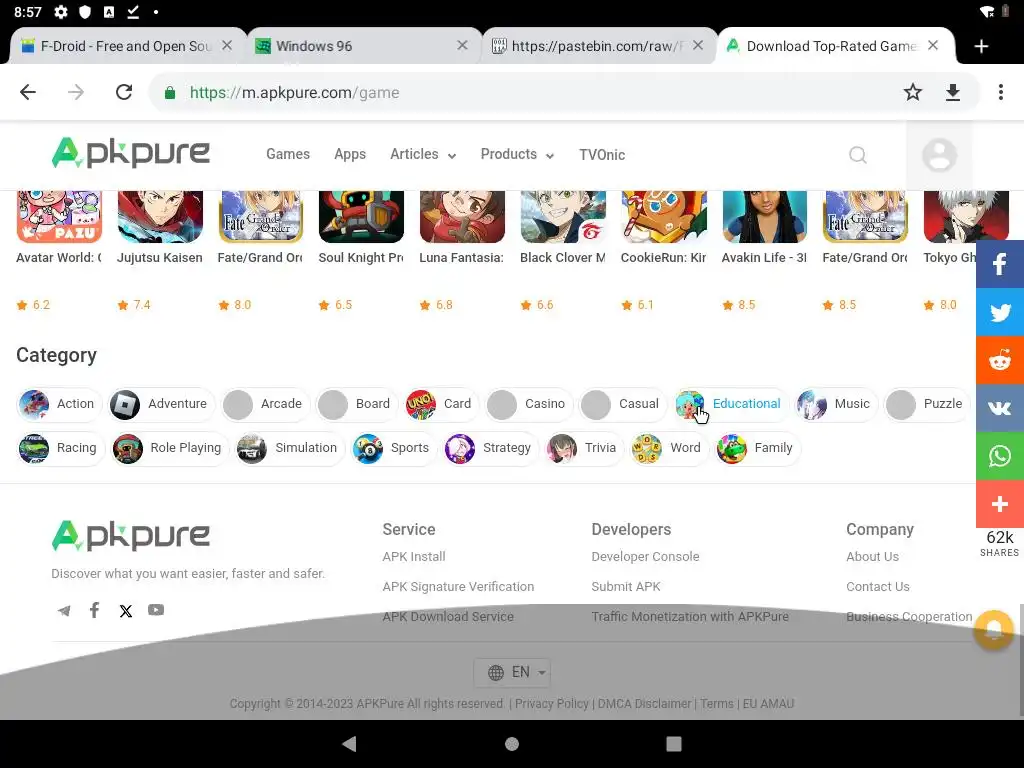This screenshot has height=768, width=1024.
Task: Open the browser three-dot menu
Action: point(1000,92)
